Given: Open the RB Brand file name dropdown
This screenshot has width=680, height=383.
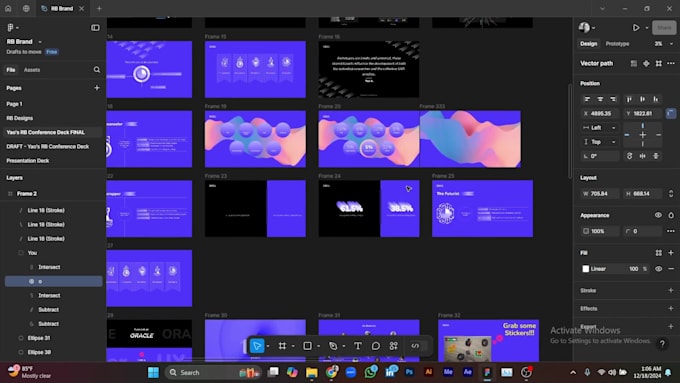Looking at the screenshot, I should (39, 42).
